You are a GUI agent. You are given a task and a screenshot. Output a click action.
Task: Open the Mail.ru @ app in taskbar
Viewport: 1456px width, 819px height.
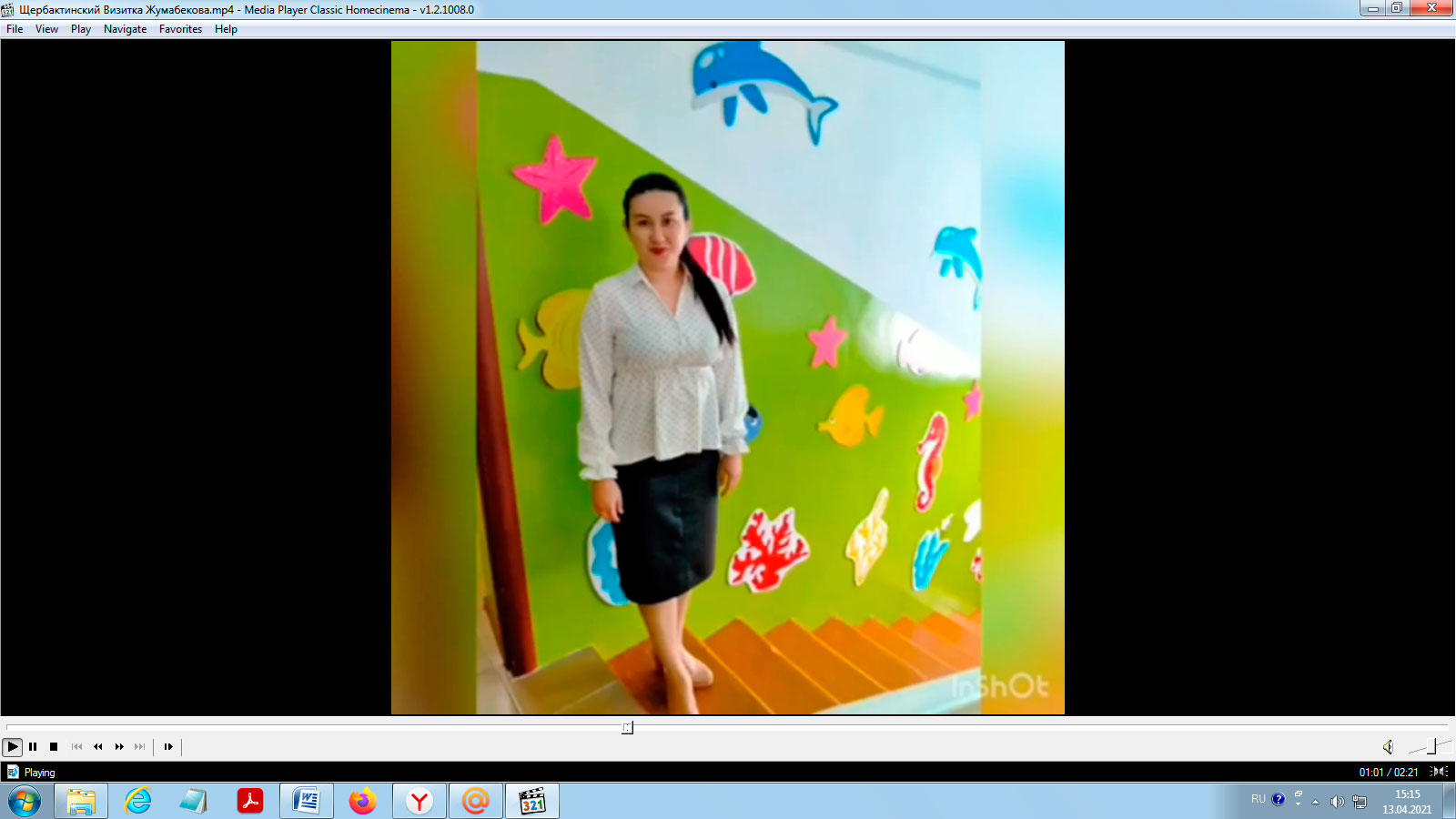coord(476,802)
